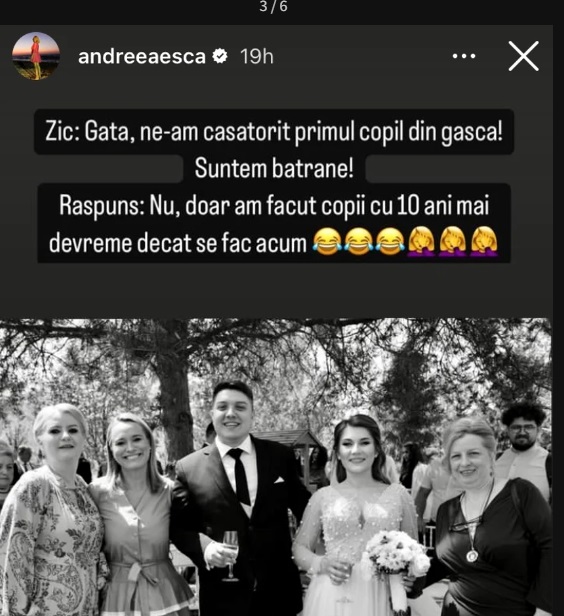The height and width of the screenshot is (616, 564).
Task: Click the line starting with Raspuns: Nu
Action: 274,205
